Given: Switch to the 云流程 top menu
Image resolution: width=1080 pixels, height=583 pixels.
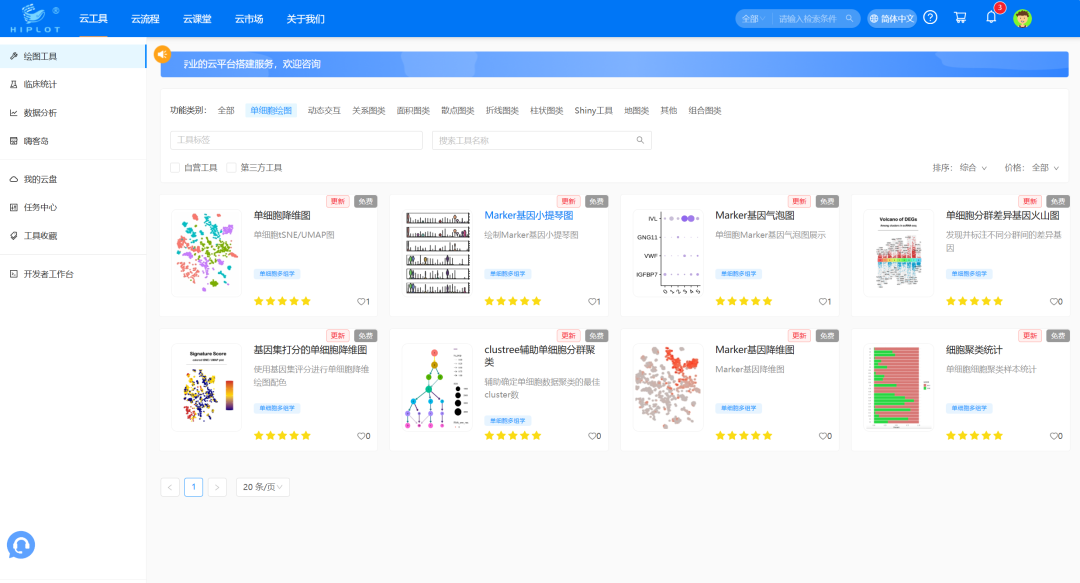Looking at the screenshot, I should point(145,19).
